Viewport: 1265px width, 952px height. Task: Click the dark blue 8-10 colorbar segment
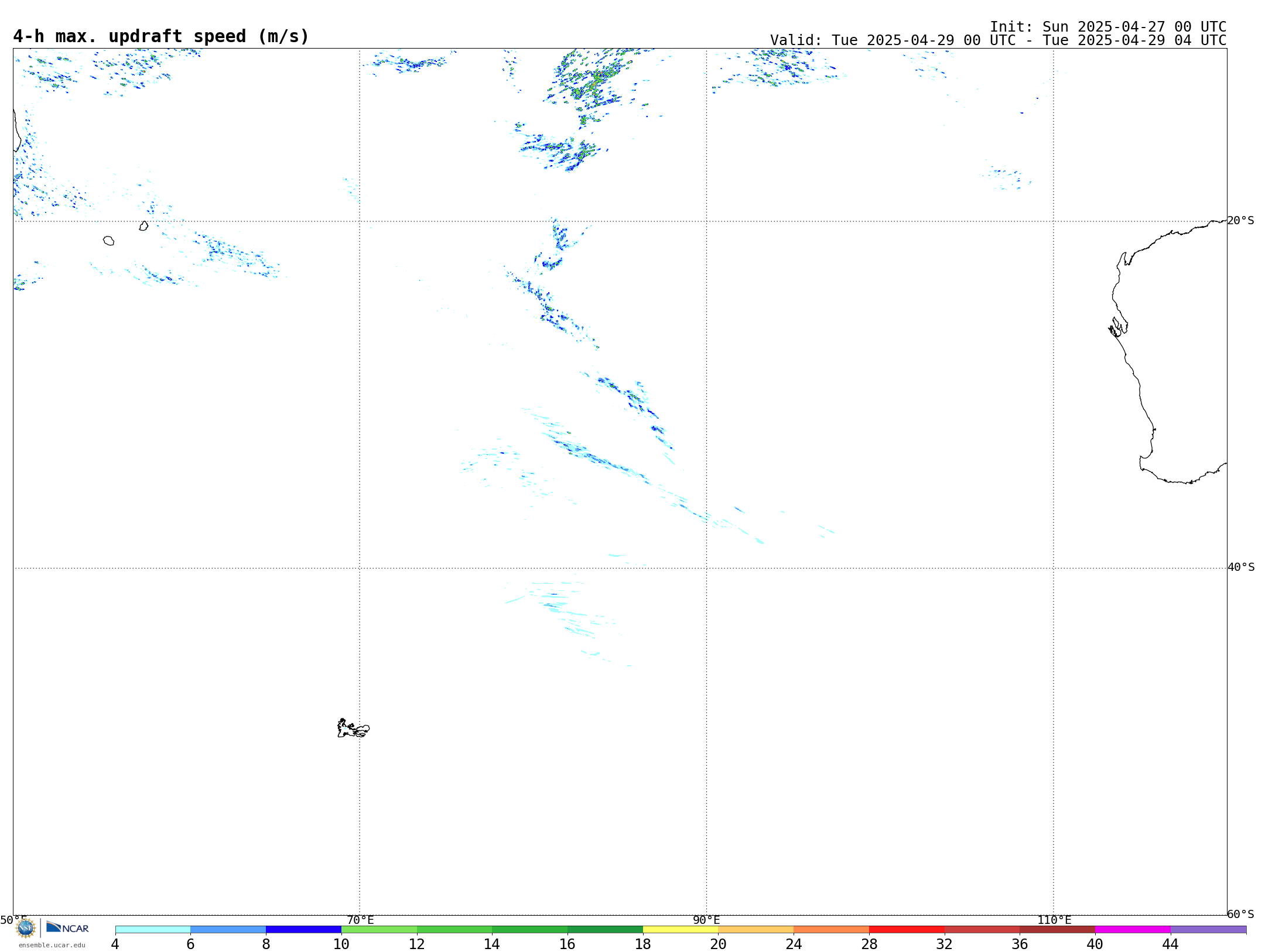[303, 929]
